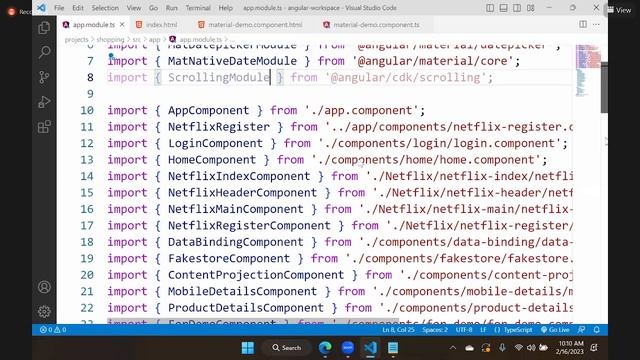Open the editor more actions ellipsis
The image size is (640, 360).
pyautogui.click(x=596, y=24)
